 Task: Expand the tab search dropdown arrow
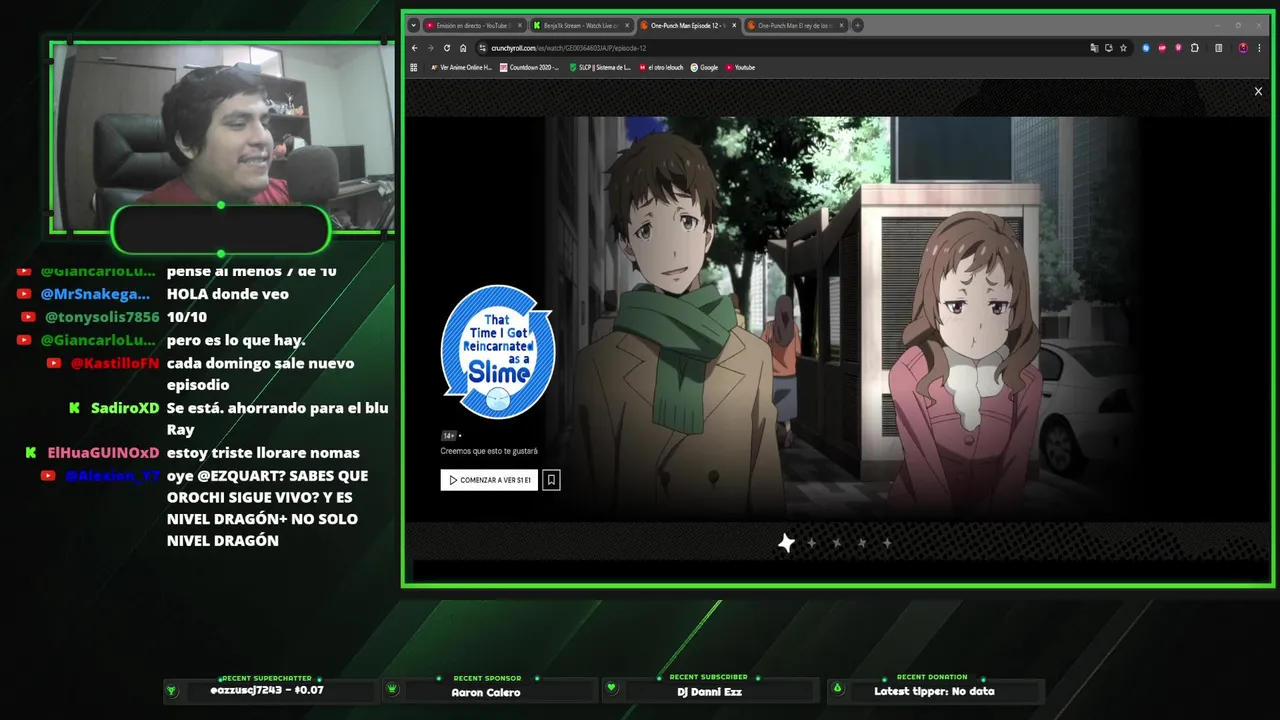coord(414,25)
